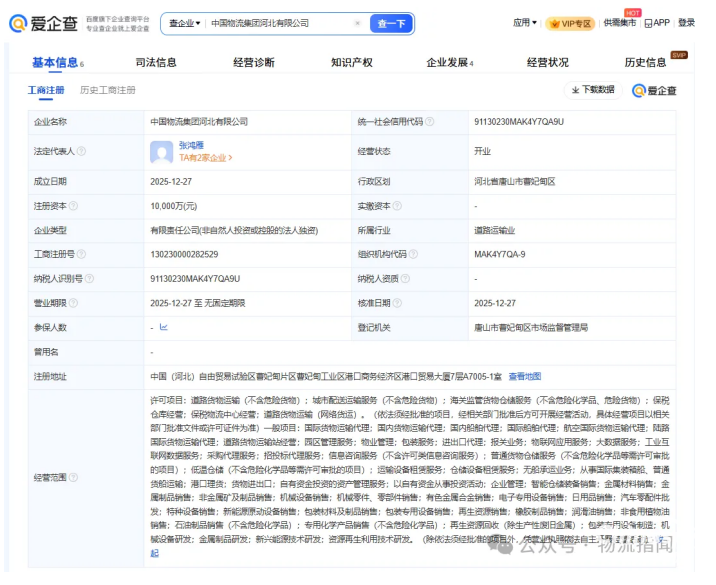Switch to the 经营诊断 tab
This screenshot has height=585, width=716.
(254, 63)
